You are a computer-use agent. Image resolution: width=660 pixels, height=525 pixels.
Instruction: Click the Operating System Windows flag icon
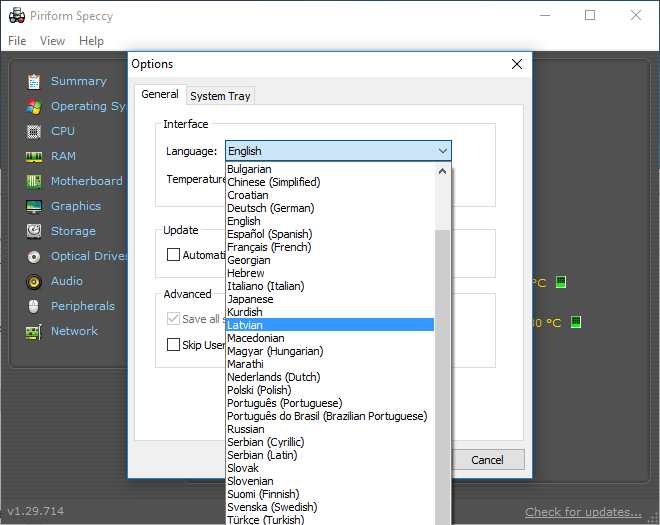(34, 107)
